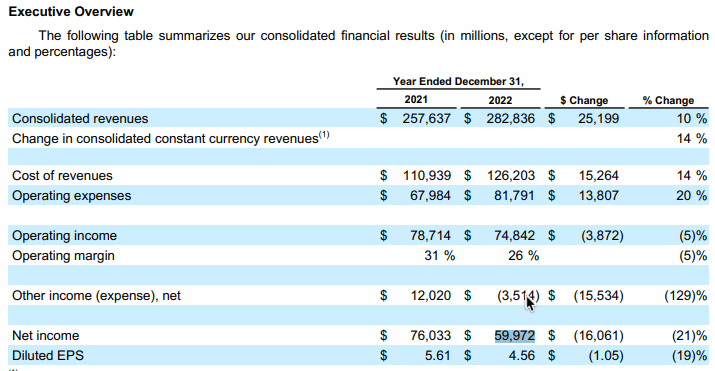The height and width of the screenshot is (371, 715).
Task: Click 2022 operating margin 26 %
Action: pyautogui.click(x=523, y=256)
